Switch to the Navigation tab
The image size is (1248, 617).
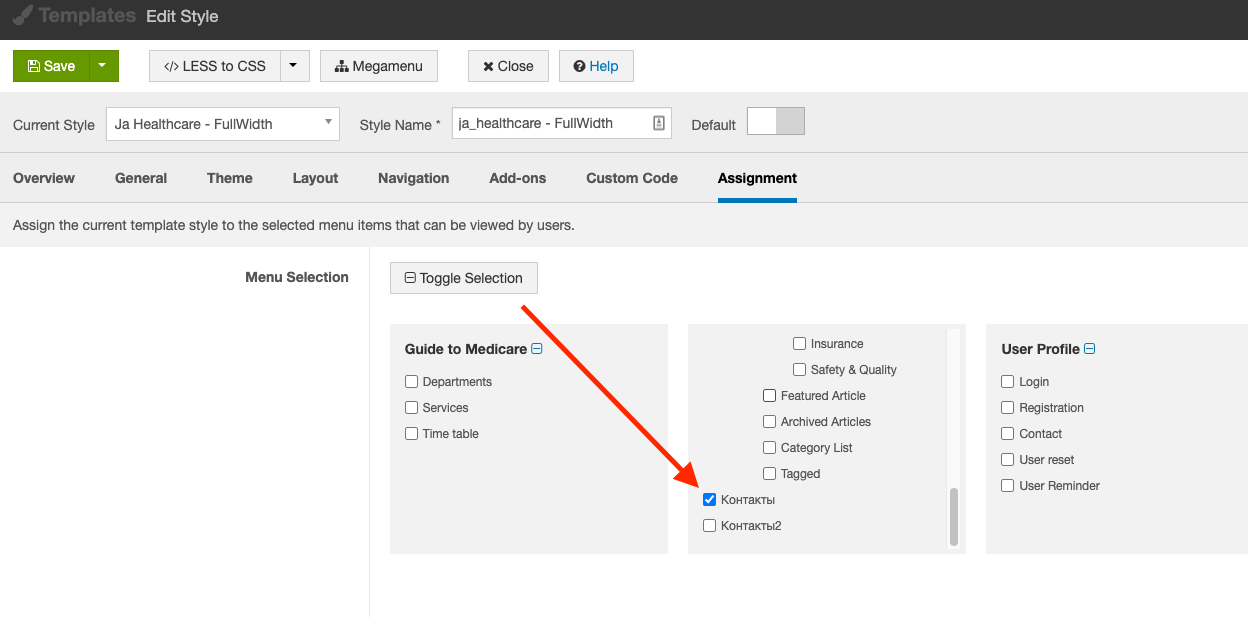tap(413, 178)
